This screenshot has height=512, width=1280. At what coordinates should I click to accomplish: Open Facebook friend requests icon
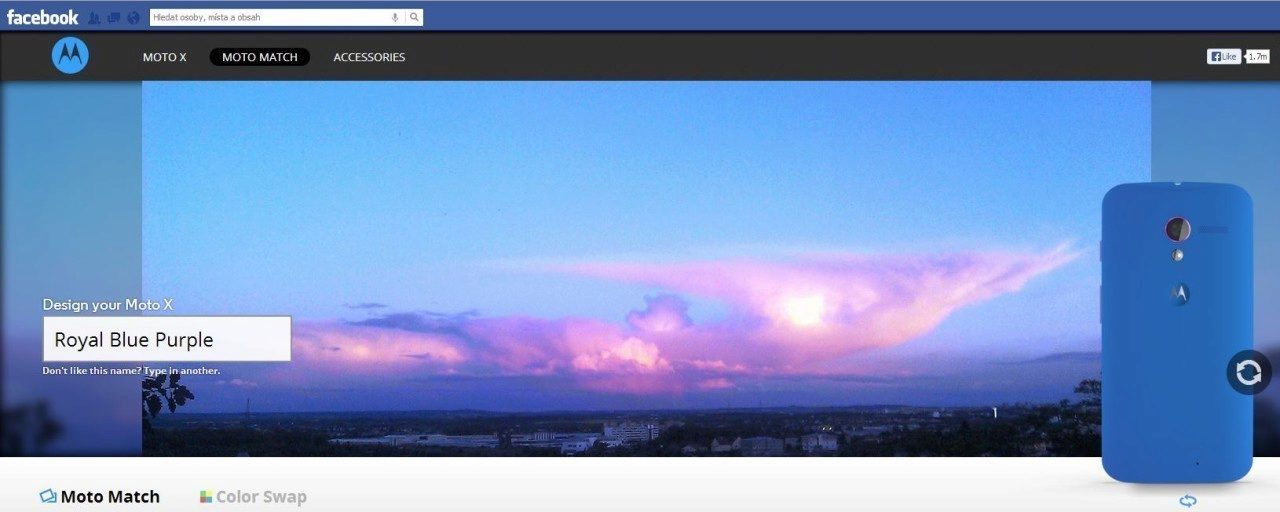[x=94, y=17]
